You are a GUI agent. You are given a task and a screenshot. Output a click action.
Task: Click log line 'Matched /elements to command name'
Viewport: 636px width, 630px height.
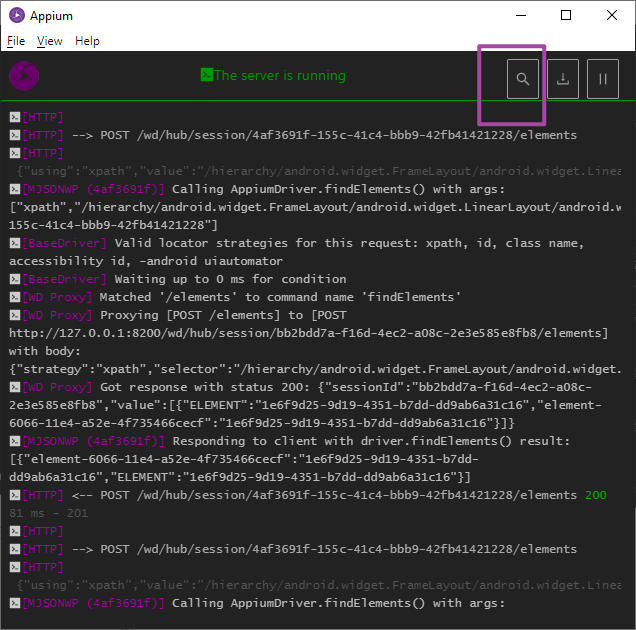(280, 297)
